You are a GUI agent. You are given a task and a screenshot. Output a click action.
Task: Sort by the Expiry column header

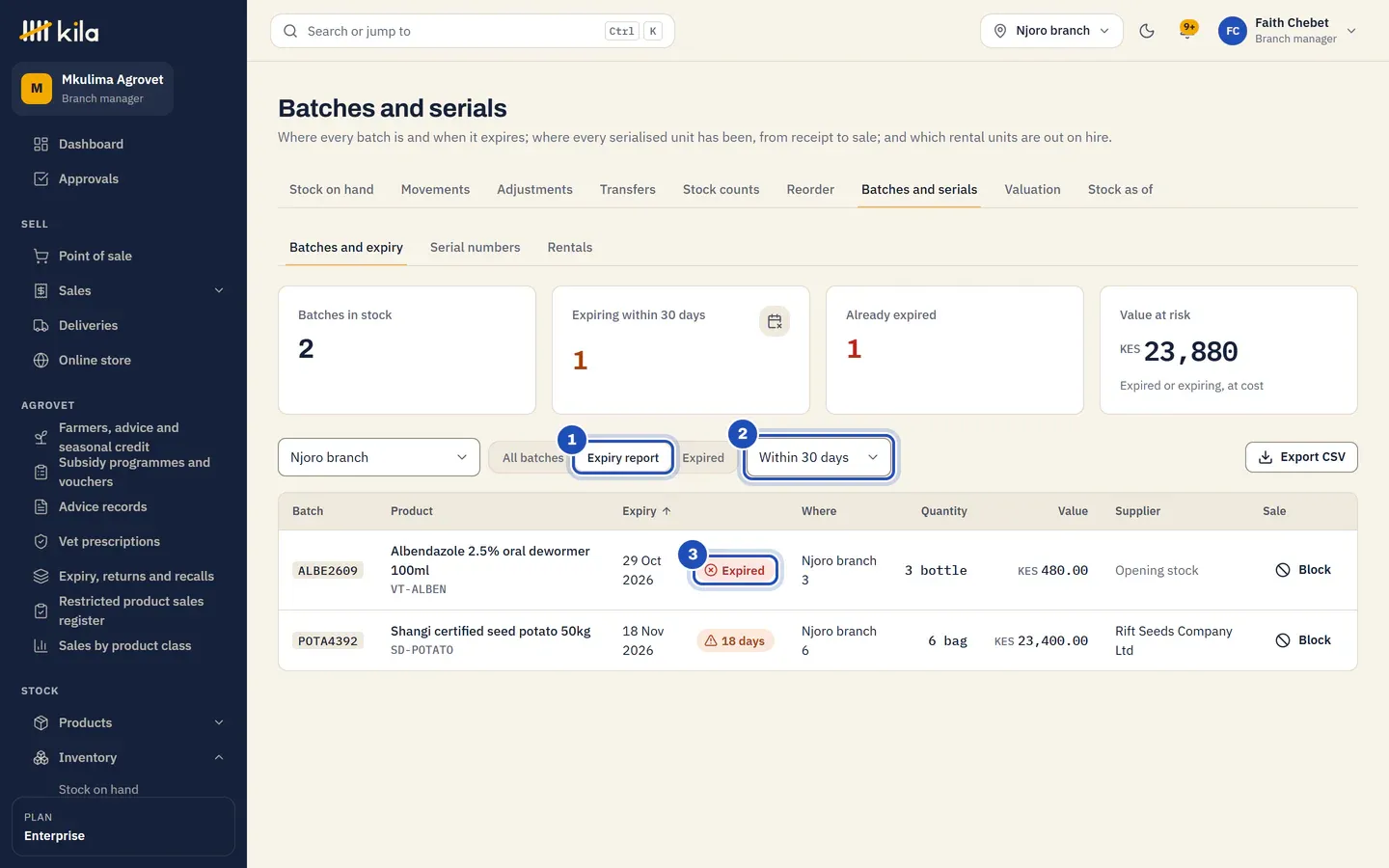(x=646, y=511)
